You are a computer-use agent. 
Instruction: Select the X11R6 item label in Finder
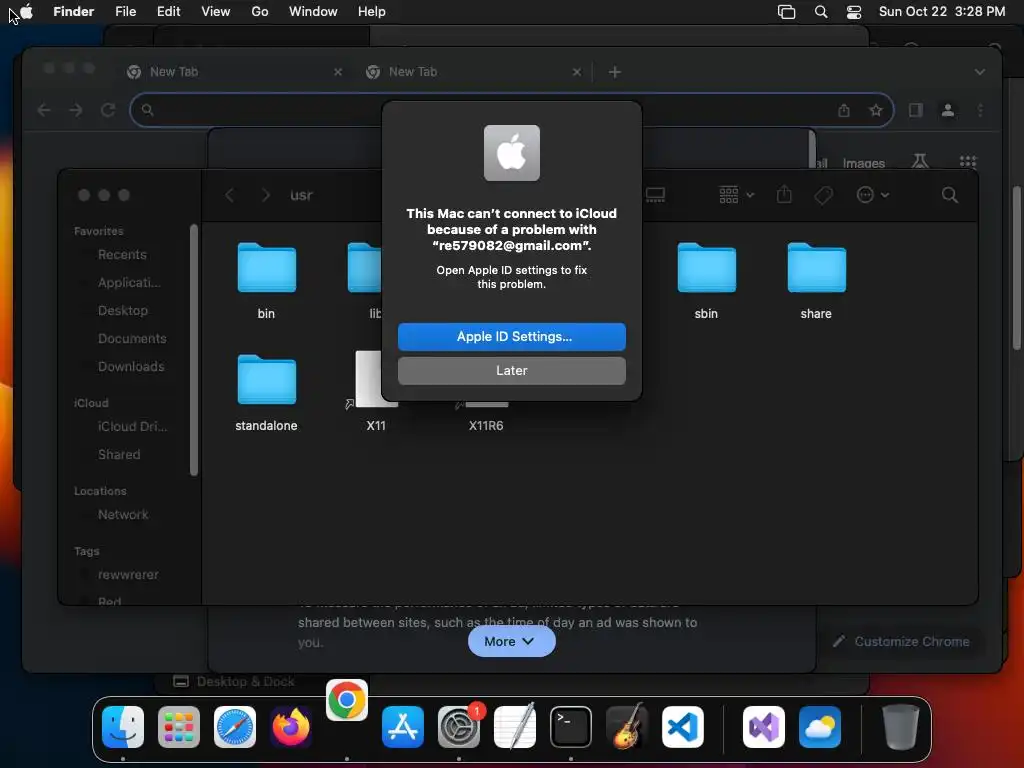[486, 426]
